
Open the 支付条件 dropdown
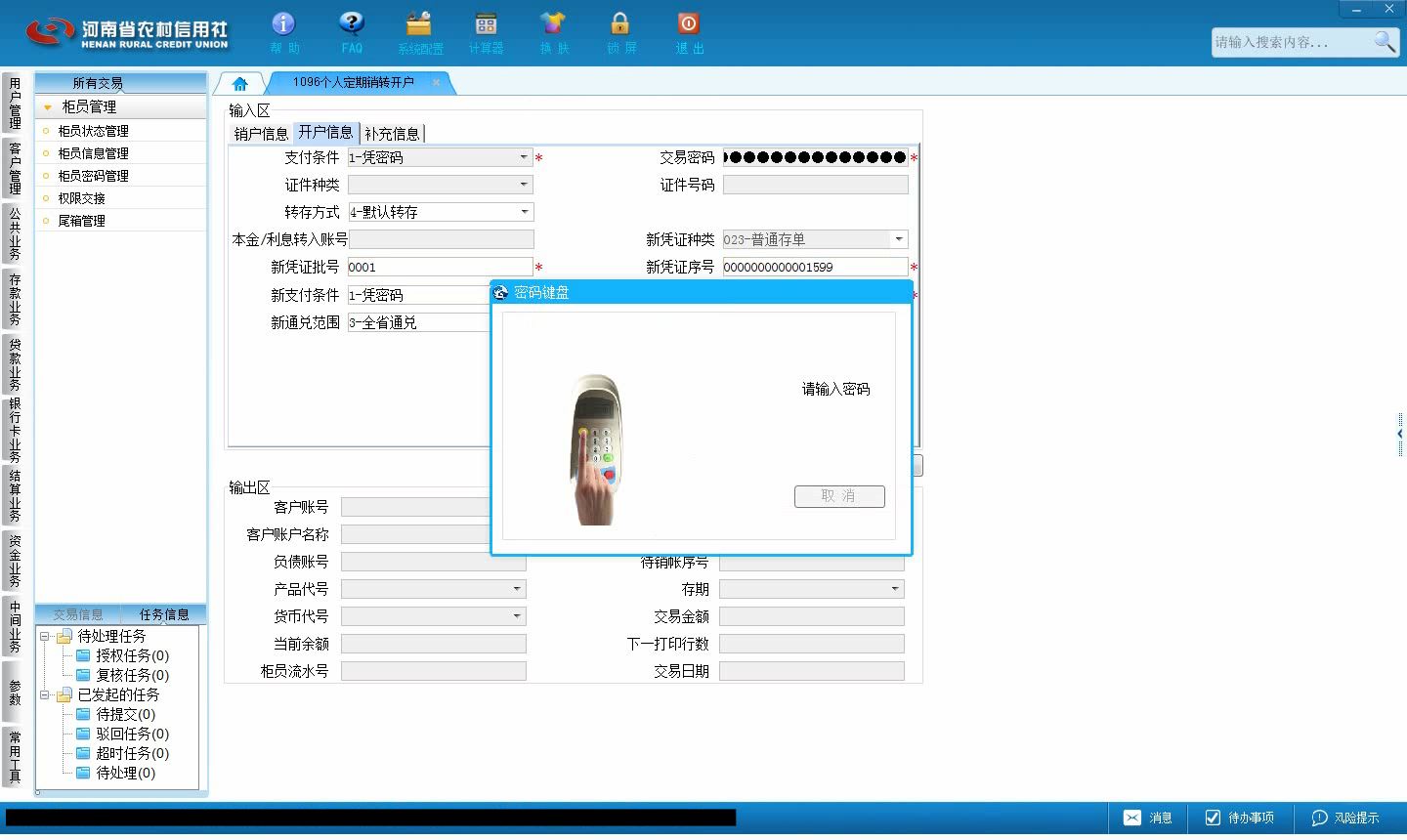(524, 157)
